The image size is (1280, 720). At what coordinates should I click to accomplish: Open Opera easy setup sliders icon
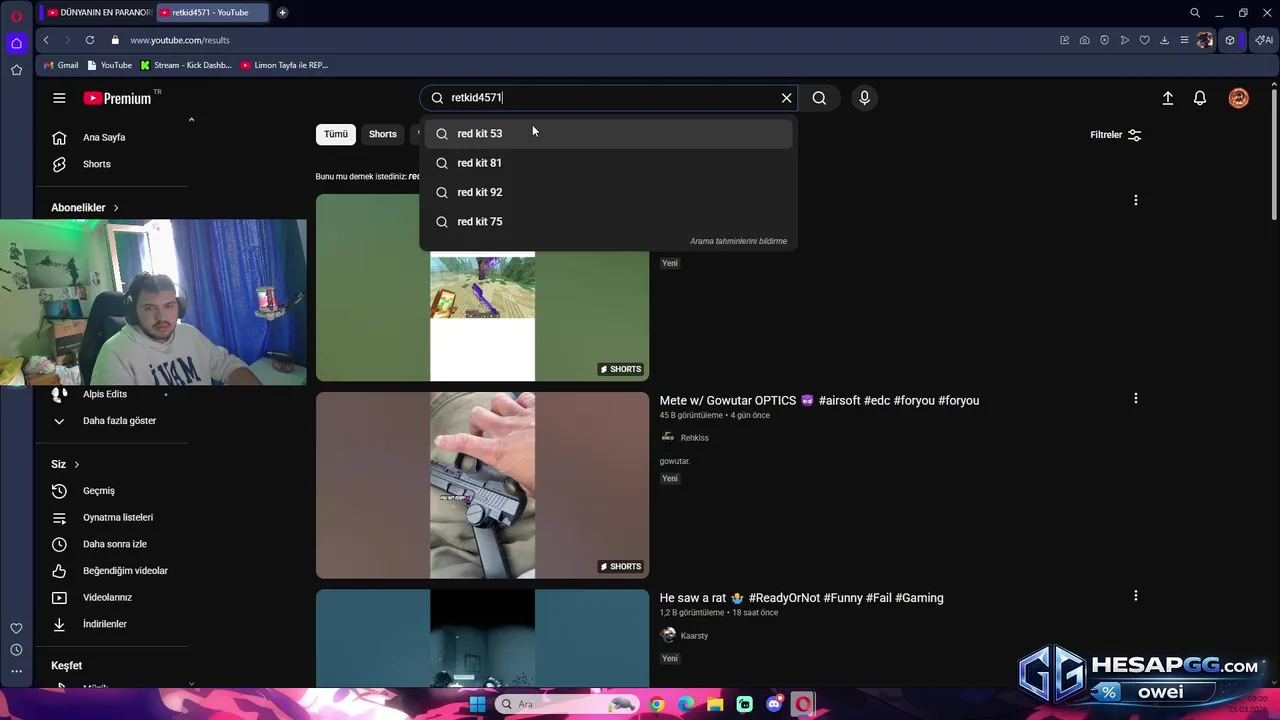click(1184, 40)
